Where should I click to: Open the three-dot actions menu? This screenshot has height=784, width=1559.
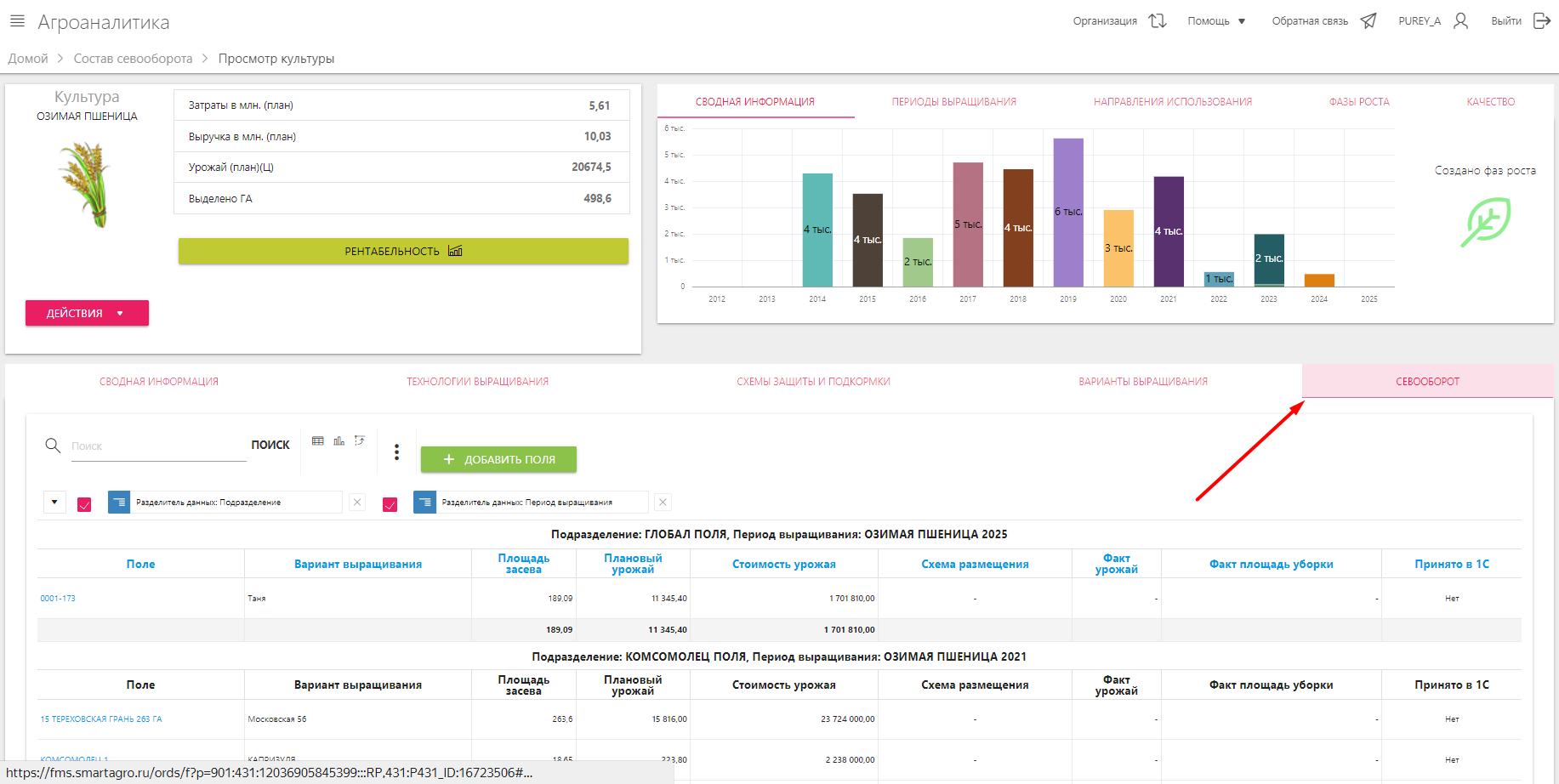coord(396,452)
